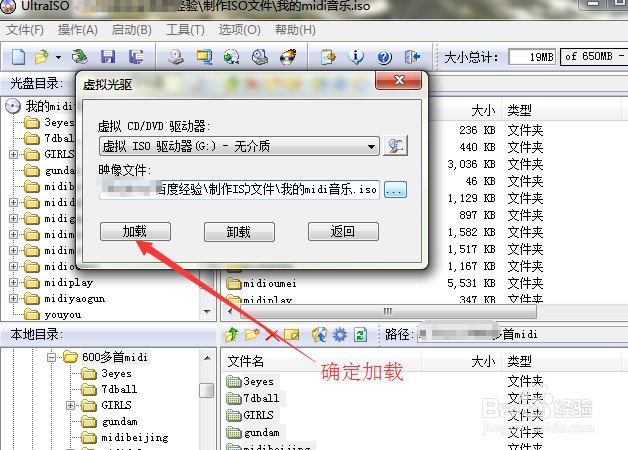
Task: Expand the midiyaogun folder in disc tree
Action: pyautogui.click(x=13, y=299)
